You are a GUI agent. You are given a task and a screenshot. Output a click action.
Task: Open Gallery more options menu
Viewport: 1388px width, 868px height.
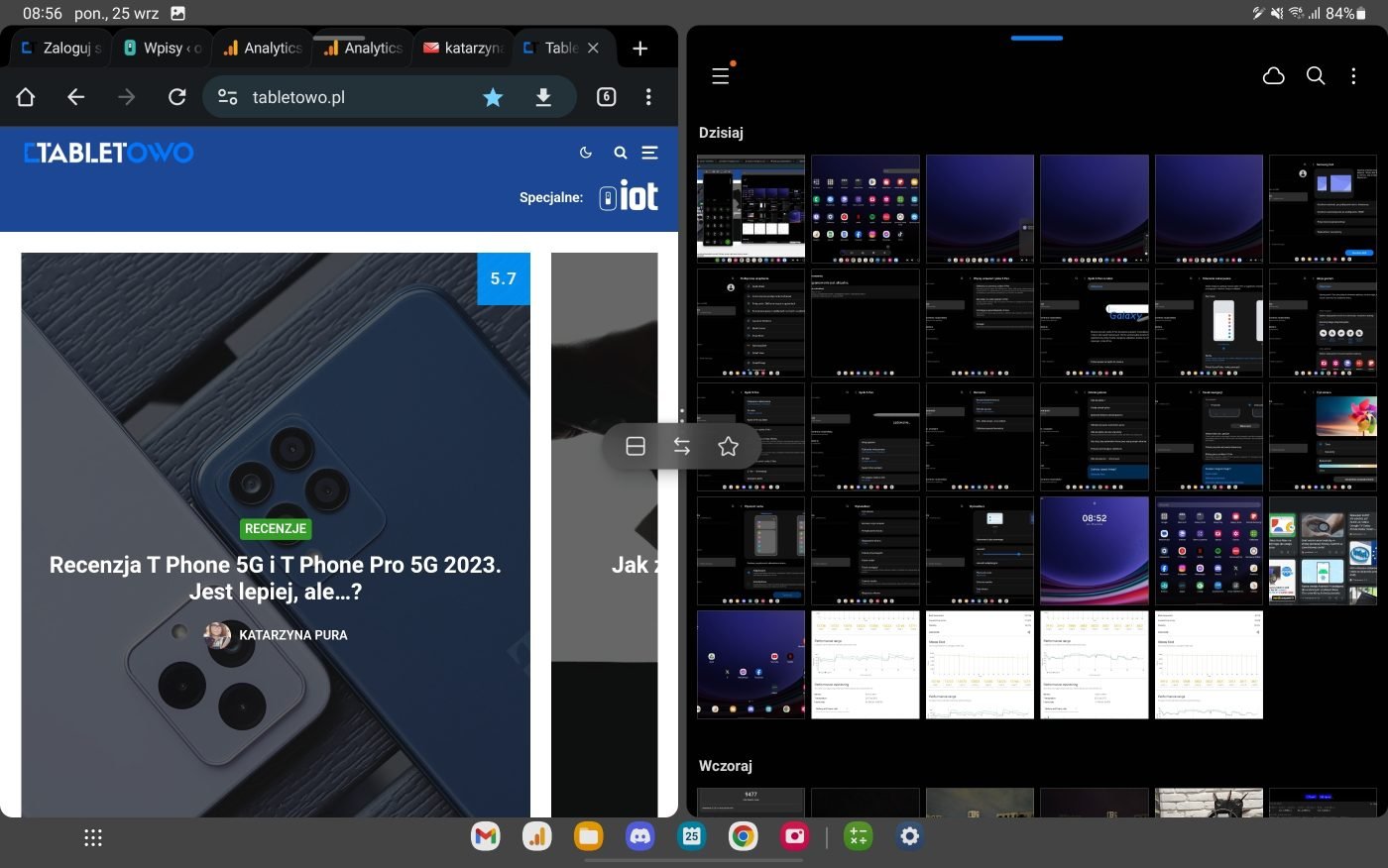click(1353, 76)
